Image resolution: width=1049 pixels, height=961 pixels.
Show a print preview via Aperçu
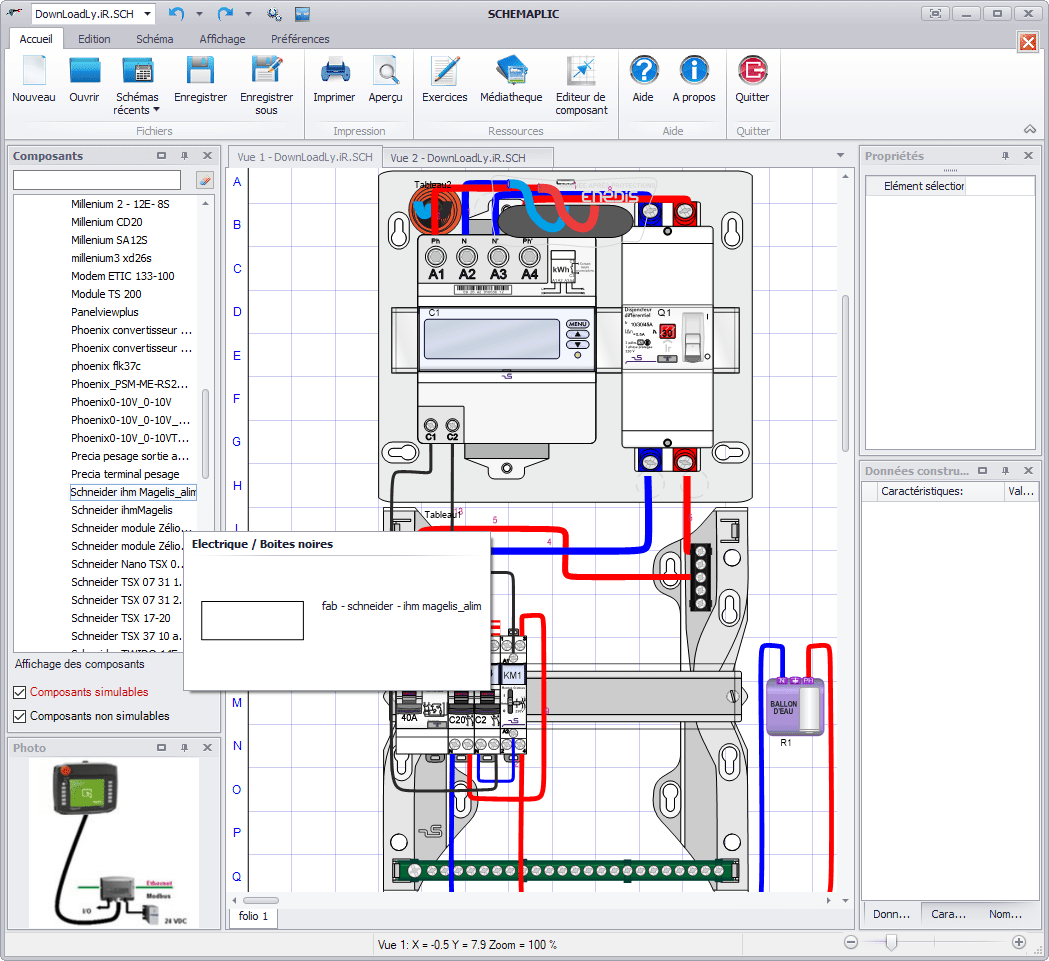(386, 85)
